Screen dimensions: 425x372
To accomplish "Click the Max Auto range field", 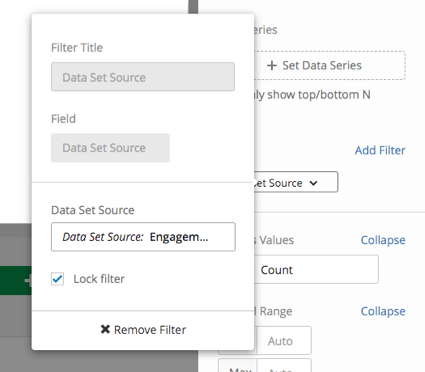I will [x=284, y=366].
